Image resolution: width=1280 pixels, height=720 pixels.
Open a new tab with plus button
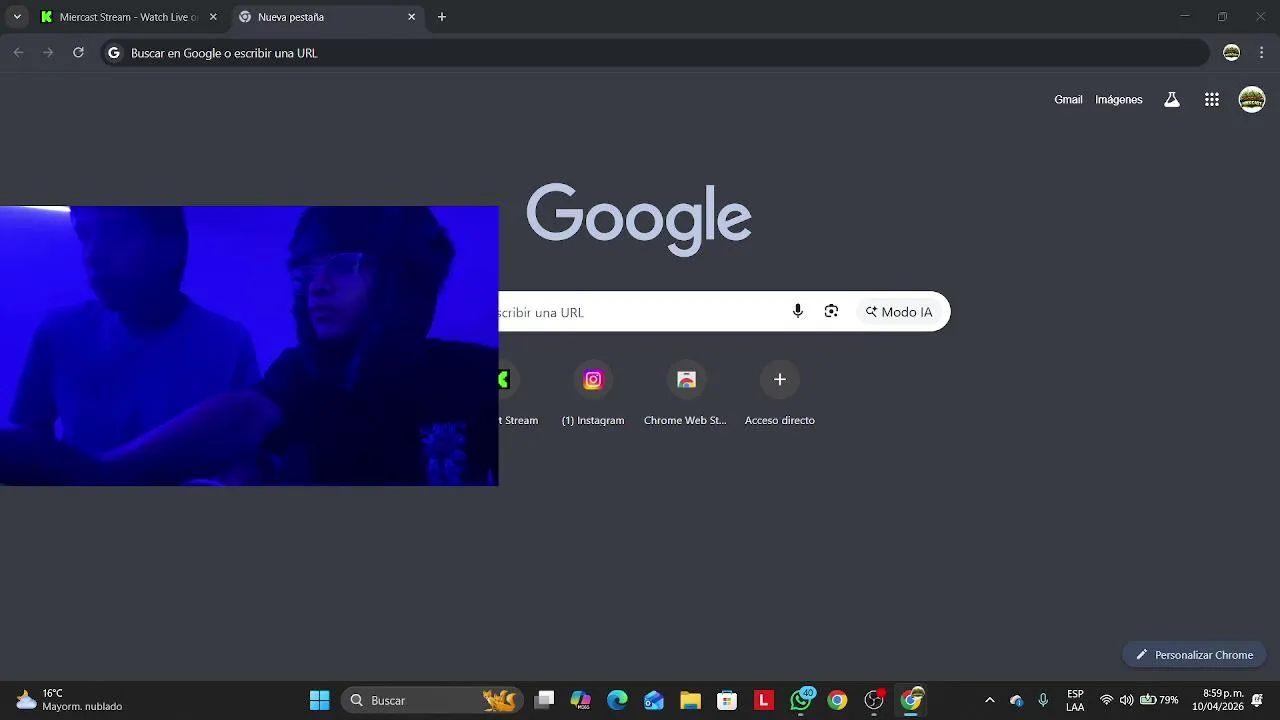pos(442,17)
